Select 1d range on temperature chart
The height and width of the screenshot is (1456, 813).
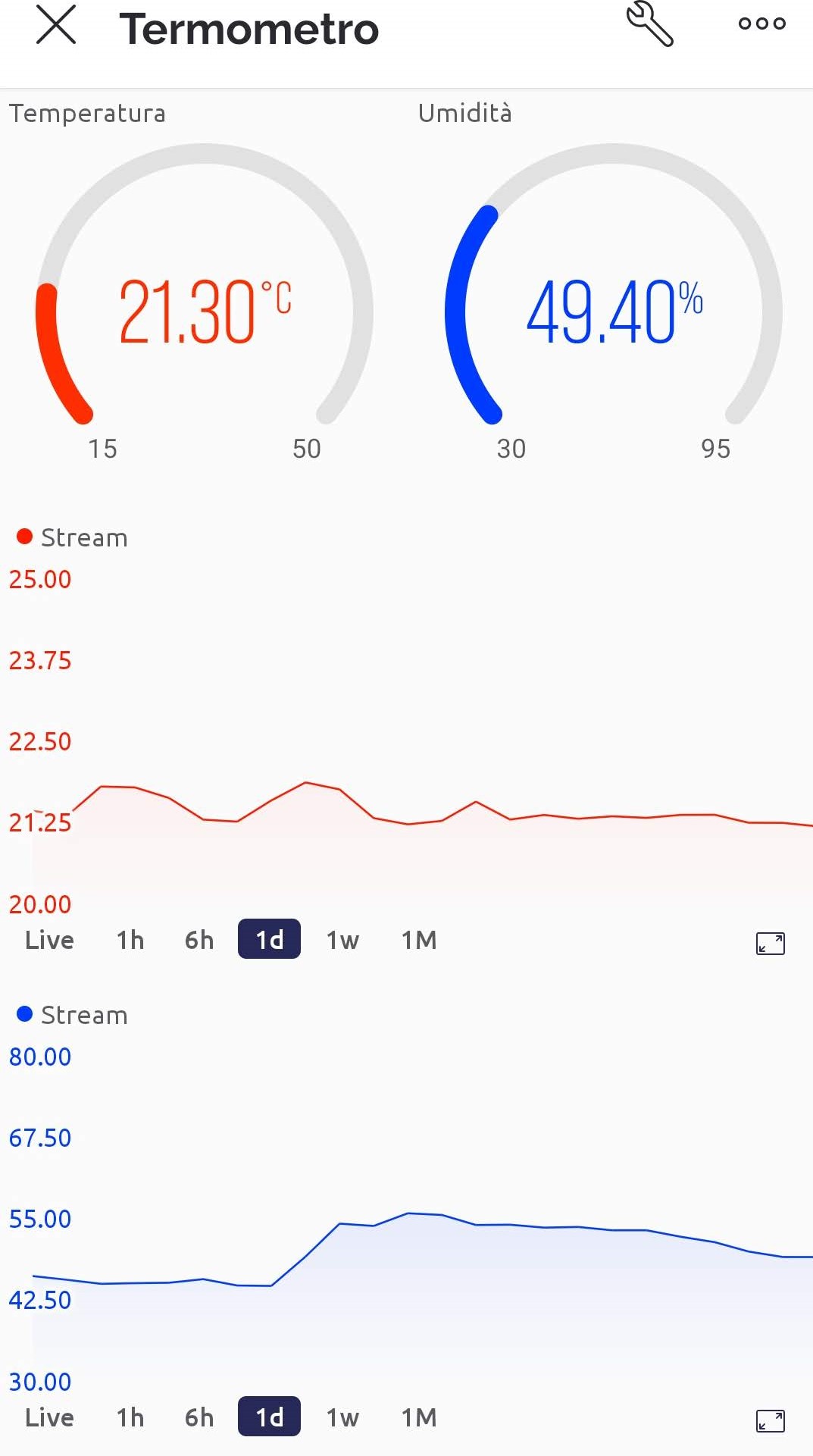point(269,940)
